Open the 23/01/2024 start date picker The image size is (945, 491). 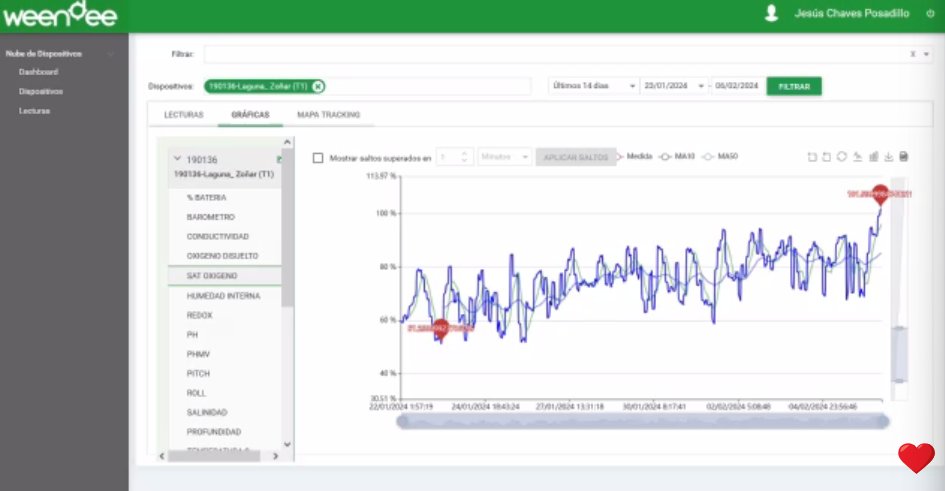pyautogui.click(x=674, y=86)
